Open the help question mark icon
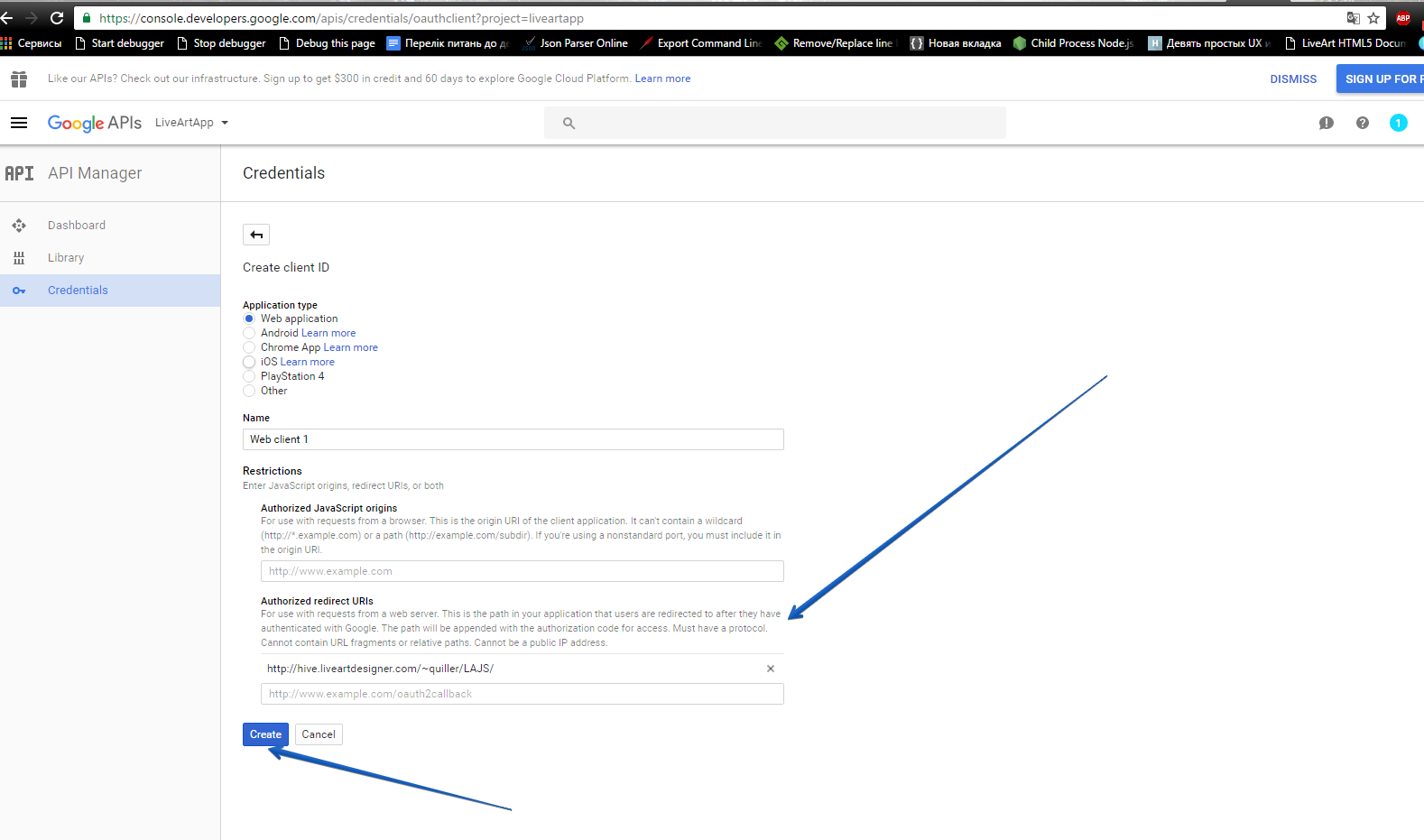 (1363, 123)
